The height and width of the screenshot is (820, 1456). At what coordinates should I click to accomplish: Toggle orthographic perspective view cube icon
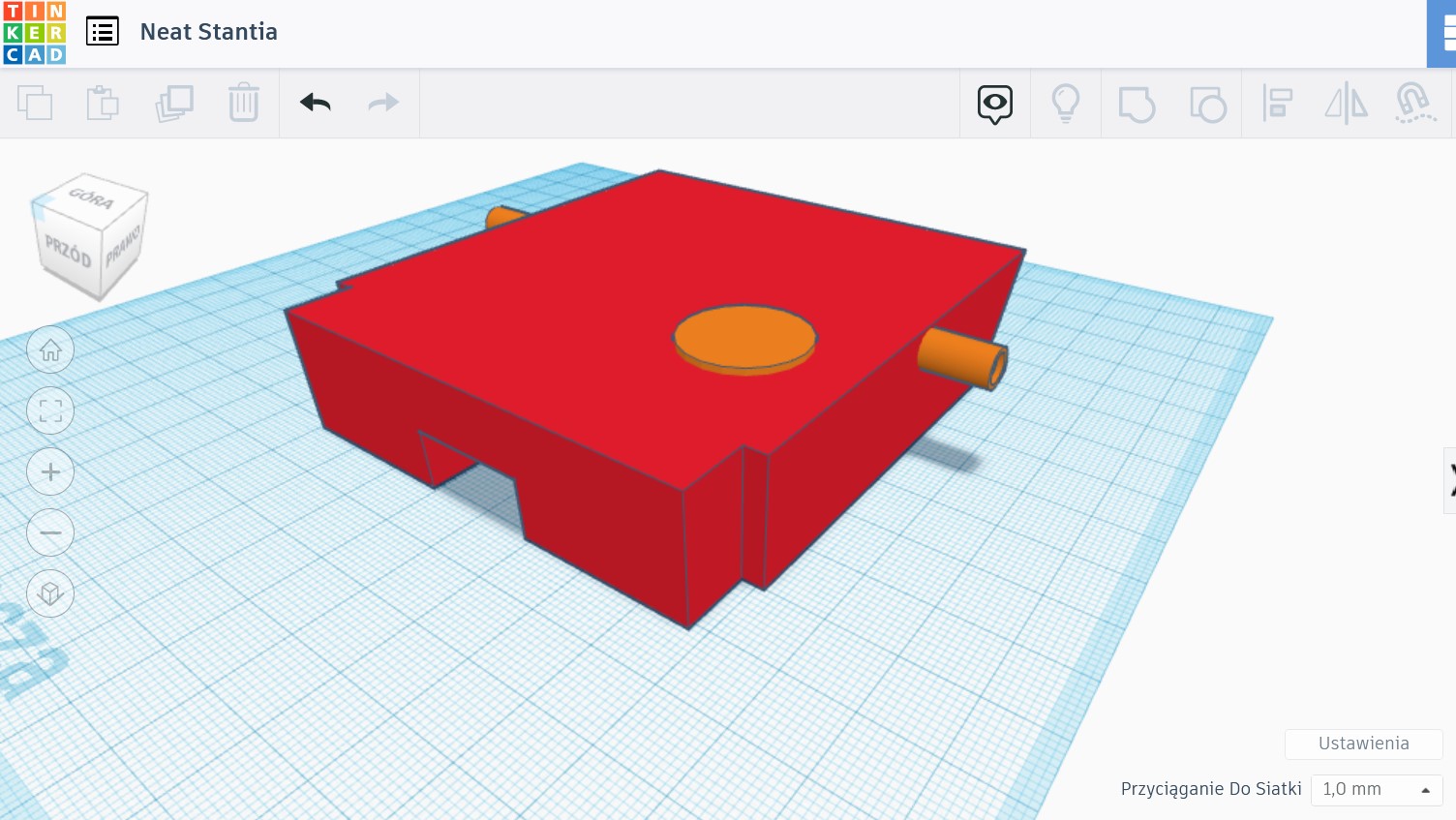[x=50, y=593]
